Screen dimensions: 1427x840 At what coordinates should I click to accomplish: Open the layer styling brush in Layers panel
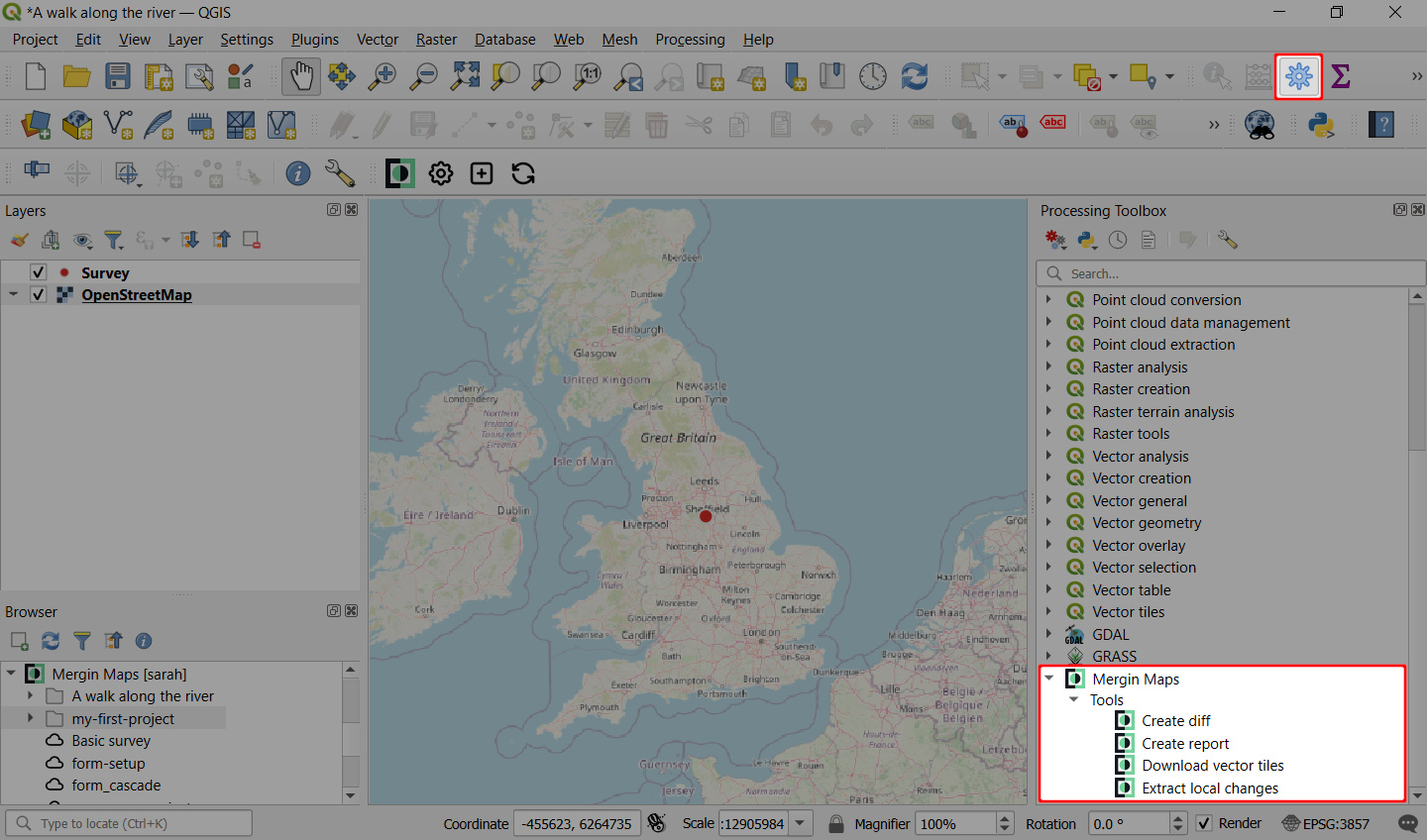(19, 240)
